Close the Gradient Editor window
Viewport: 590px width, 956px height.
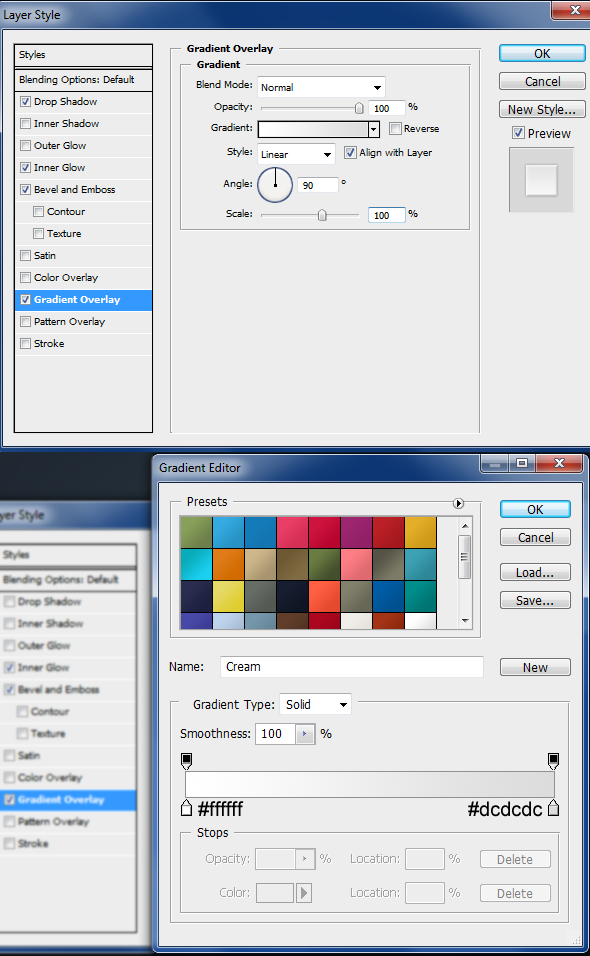pyautogui.click(x=559, y=463)
